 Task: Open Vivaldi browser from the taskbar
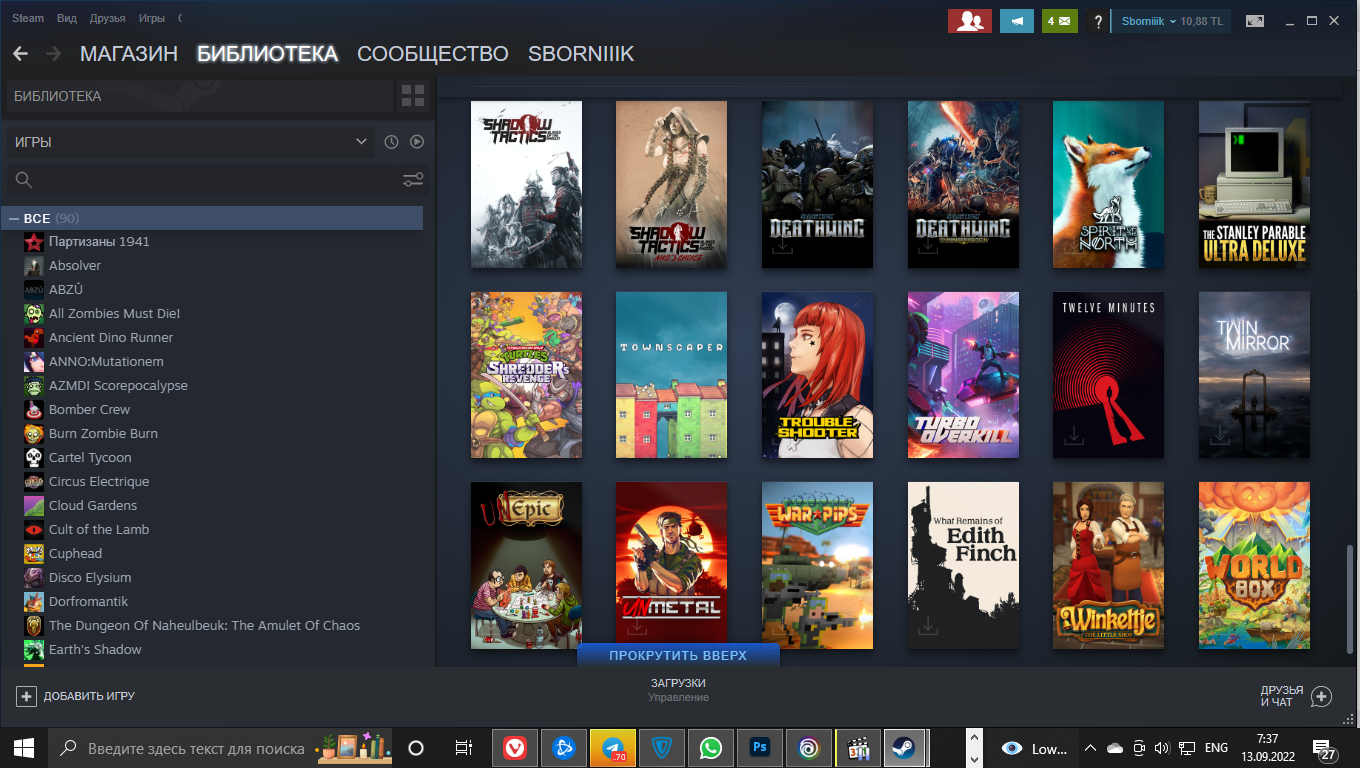pyautogui.click(x=515, y=748)
